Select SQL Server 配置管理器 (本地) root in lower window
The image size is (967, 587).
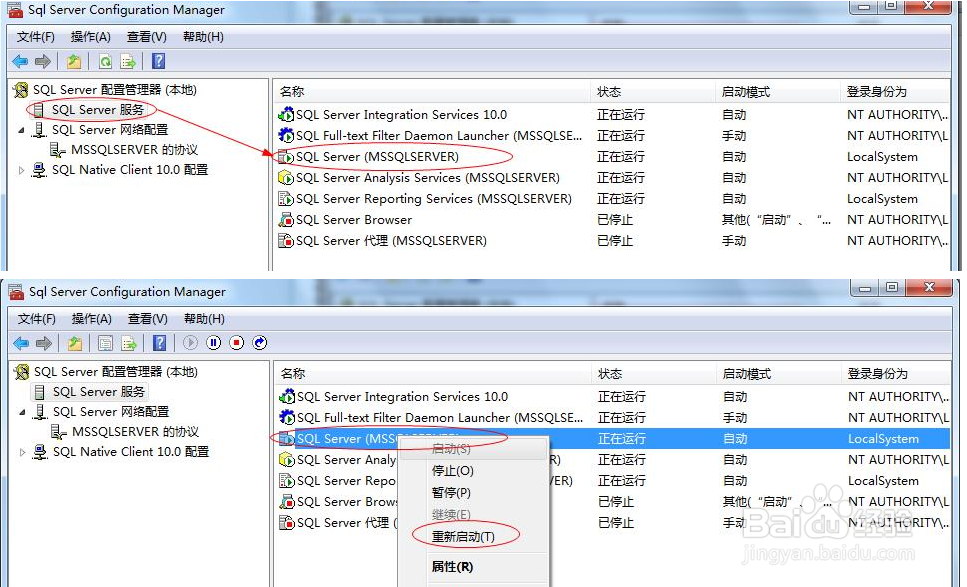coord(116,372)
